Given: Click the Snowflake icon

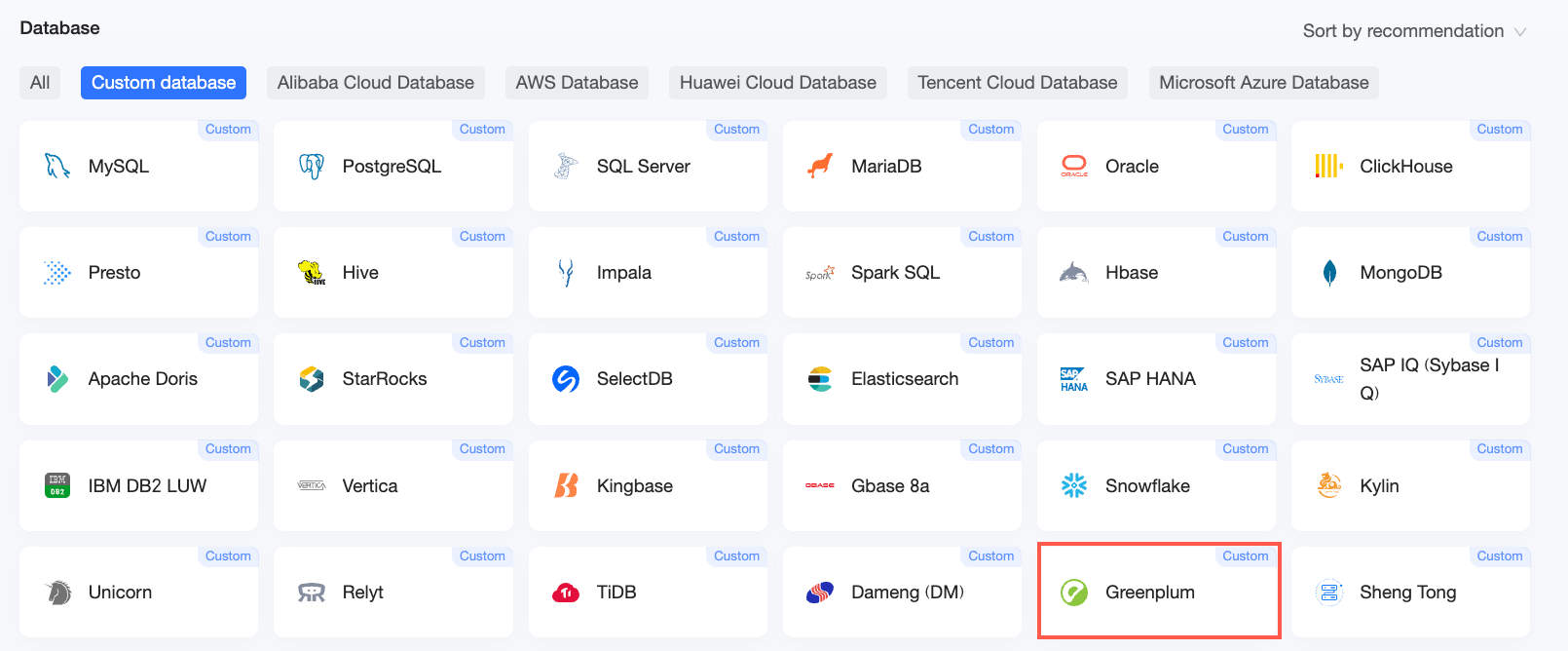Looking at the screenshot, I should [1074, 485].
